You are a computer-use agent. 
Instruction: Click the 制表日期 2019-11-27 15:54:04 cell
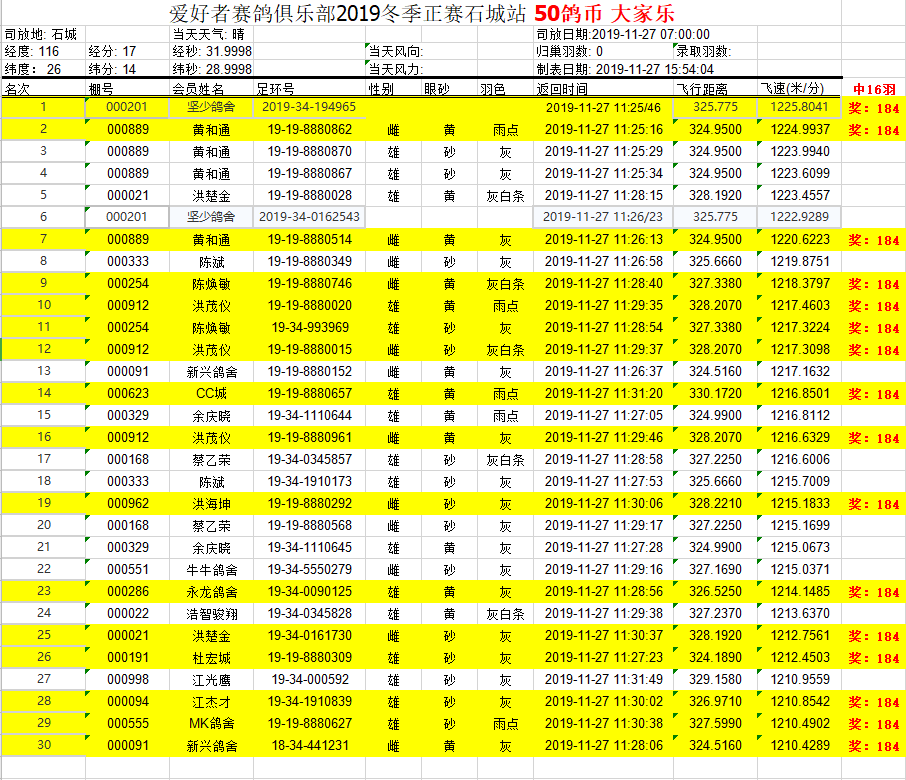625,69
